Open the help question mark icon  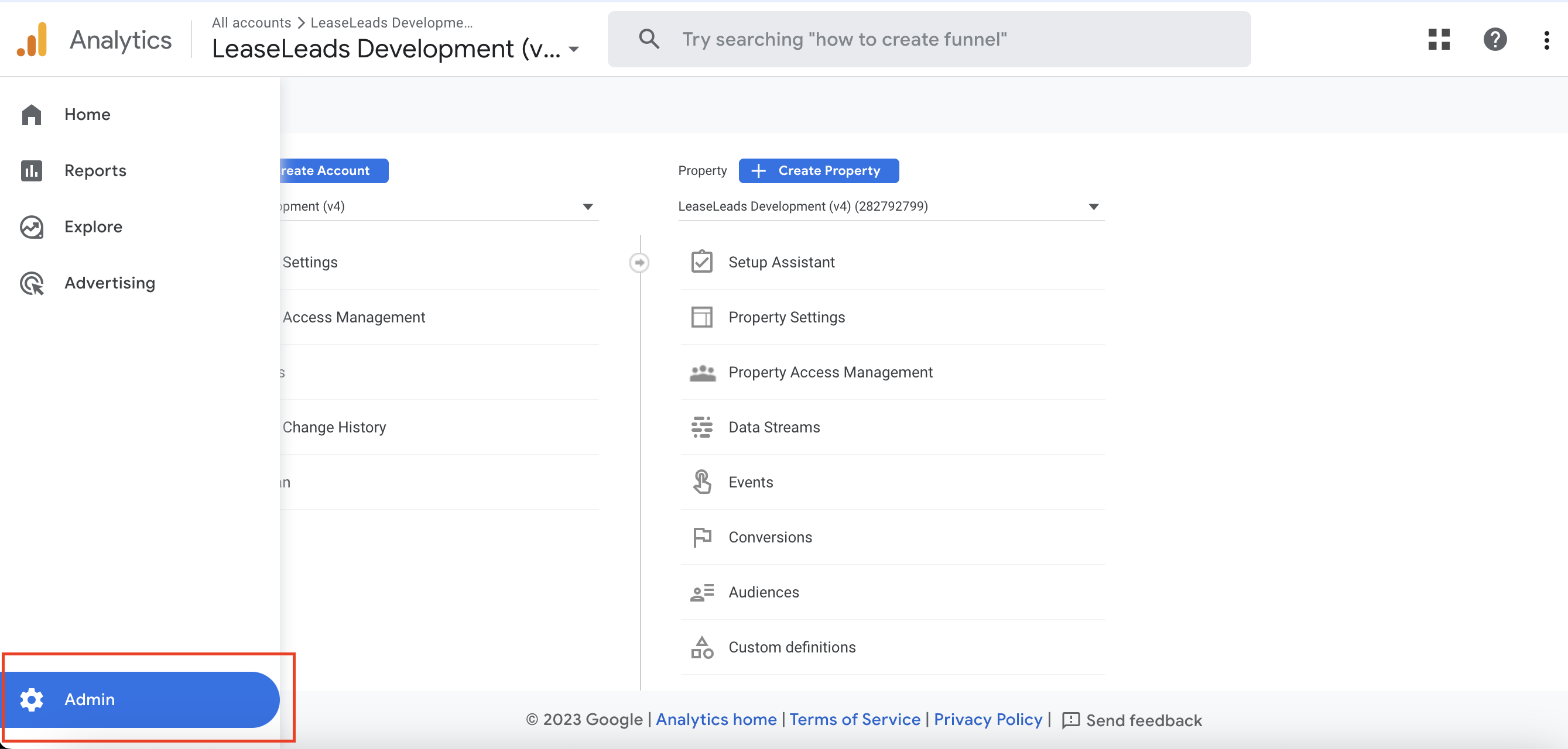(x=1495, y=40)
